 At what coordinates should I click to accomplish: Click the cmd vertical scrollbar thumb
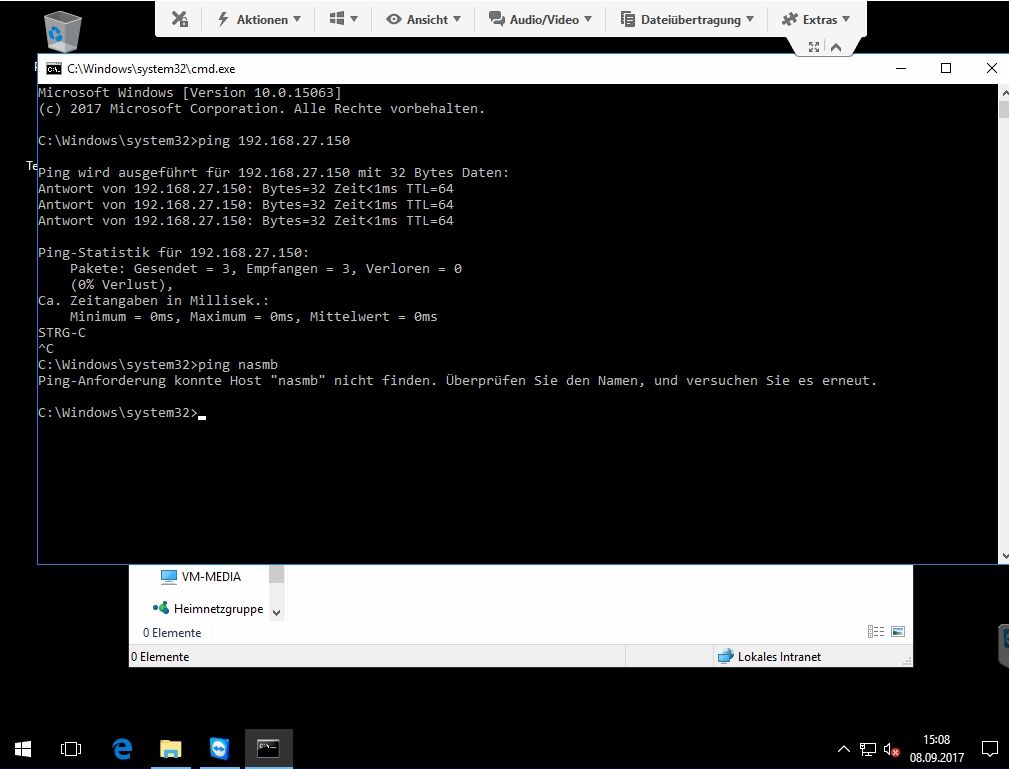pos(1004,109)
